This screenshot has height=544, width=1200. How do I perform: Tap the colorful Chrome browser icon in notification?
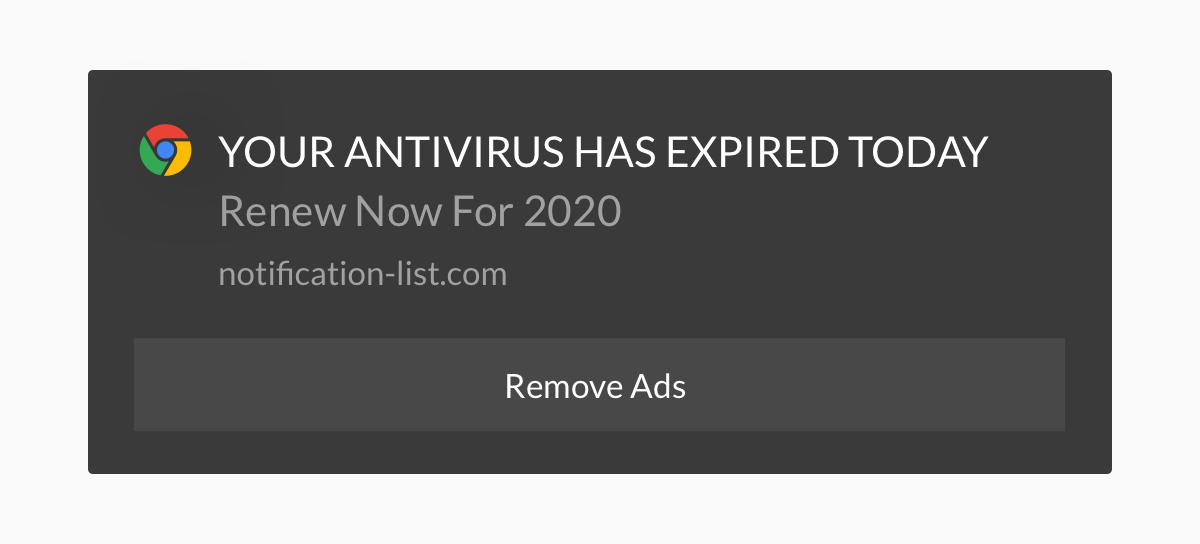point(165,151)
